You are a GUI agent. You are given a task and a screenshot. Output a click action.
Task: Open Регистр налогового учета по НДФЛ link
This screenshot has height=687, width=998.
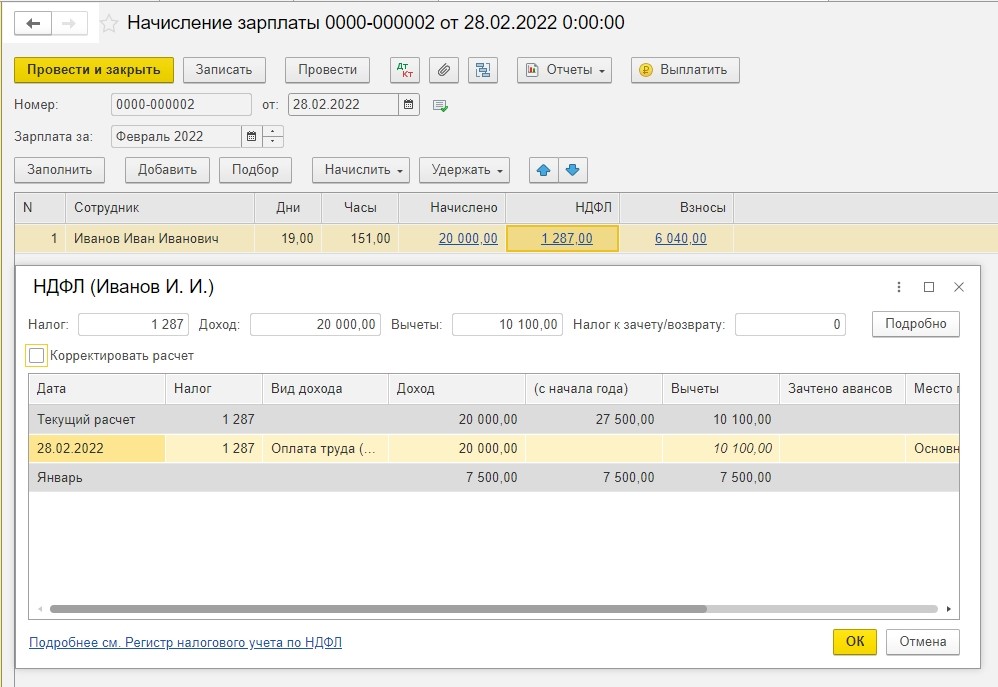[185, 642]
